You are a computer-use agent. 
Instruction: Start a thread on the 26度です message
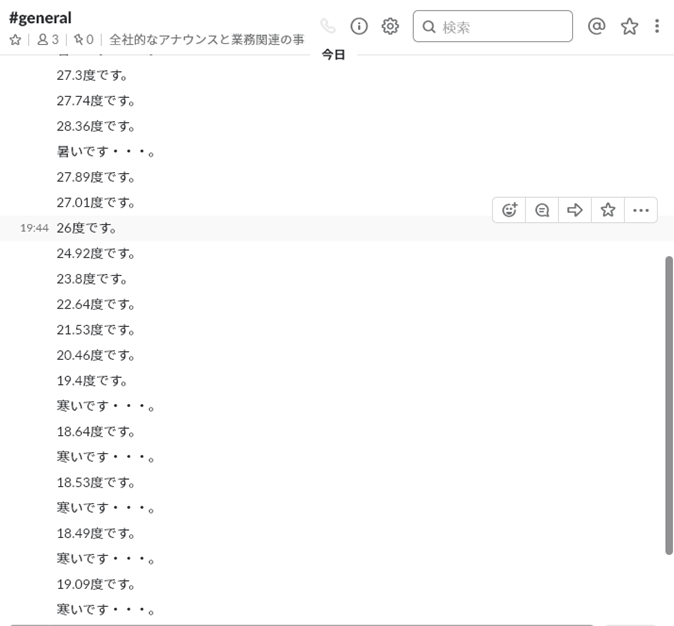542,210
